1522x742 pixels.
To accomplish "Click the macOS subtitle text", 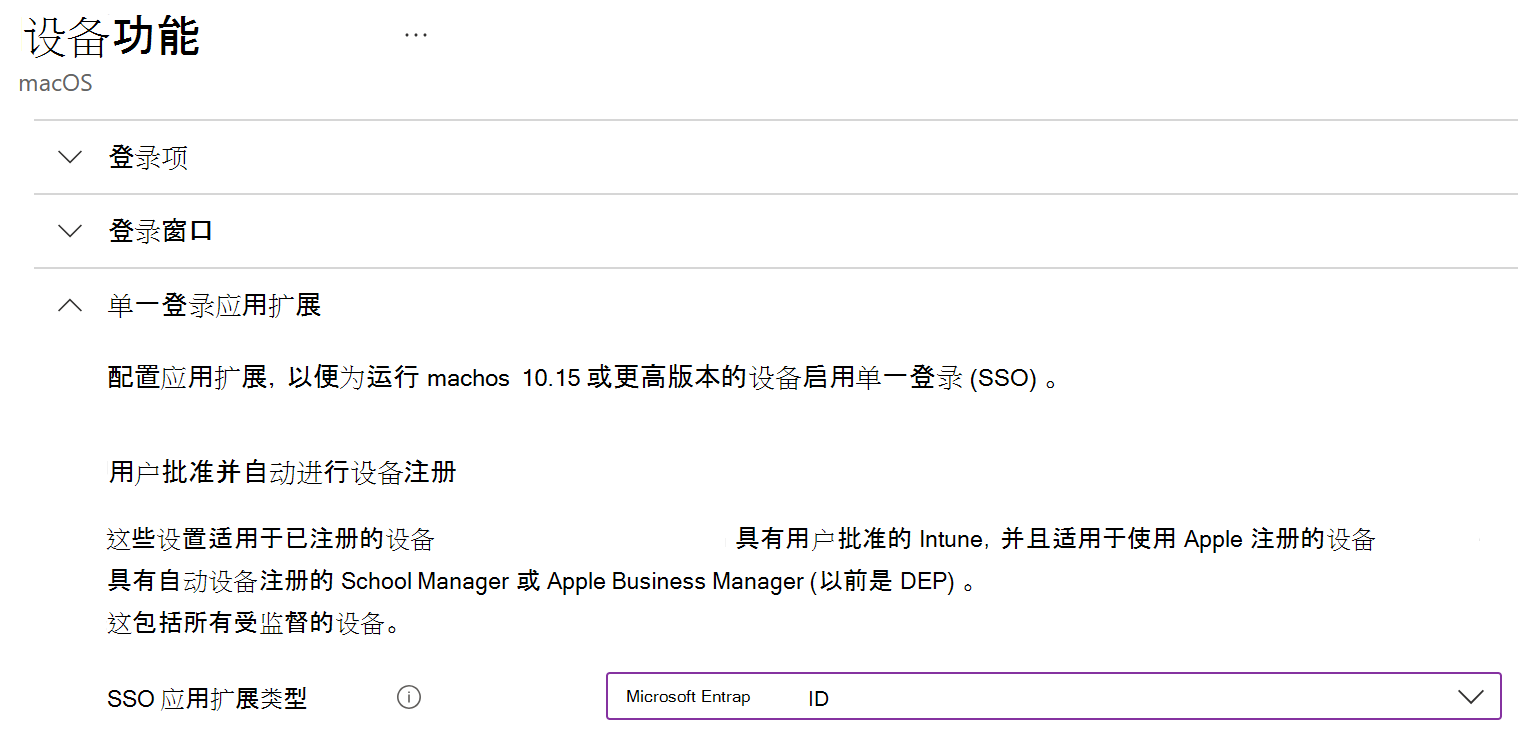I will tap(56, 83).
